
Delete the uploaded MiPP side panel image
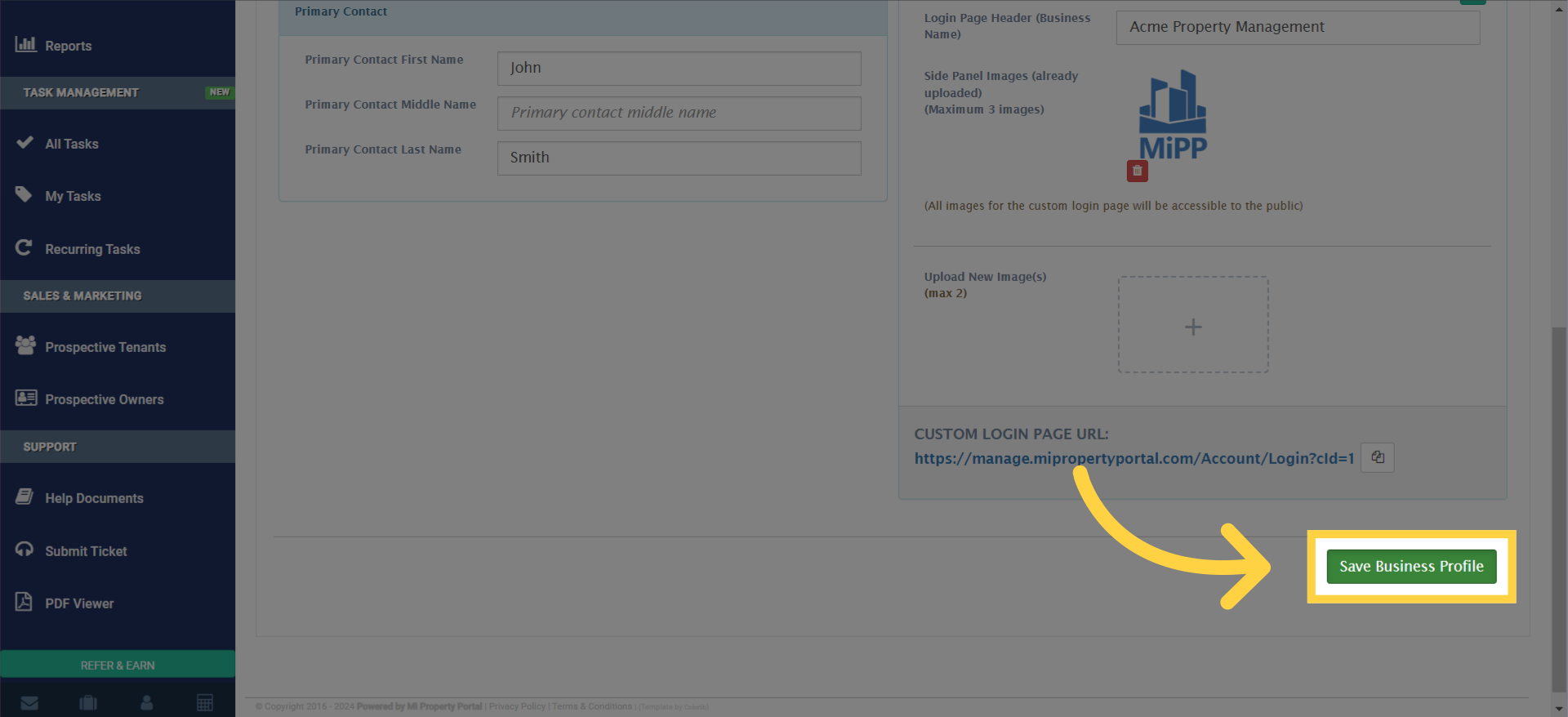pos(1137,171)
